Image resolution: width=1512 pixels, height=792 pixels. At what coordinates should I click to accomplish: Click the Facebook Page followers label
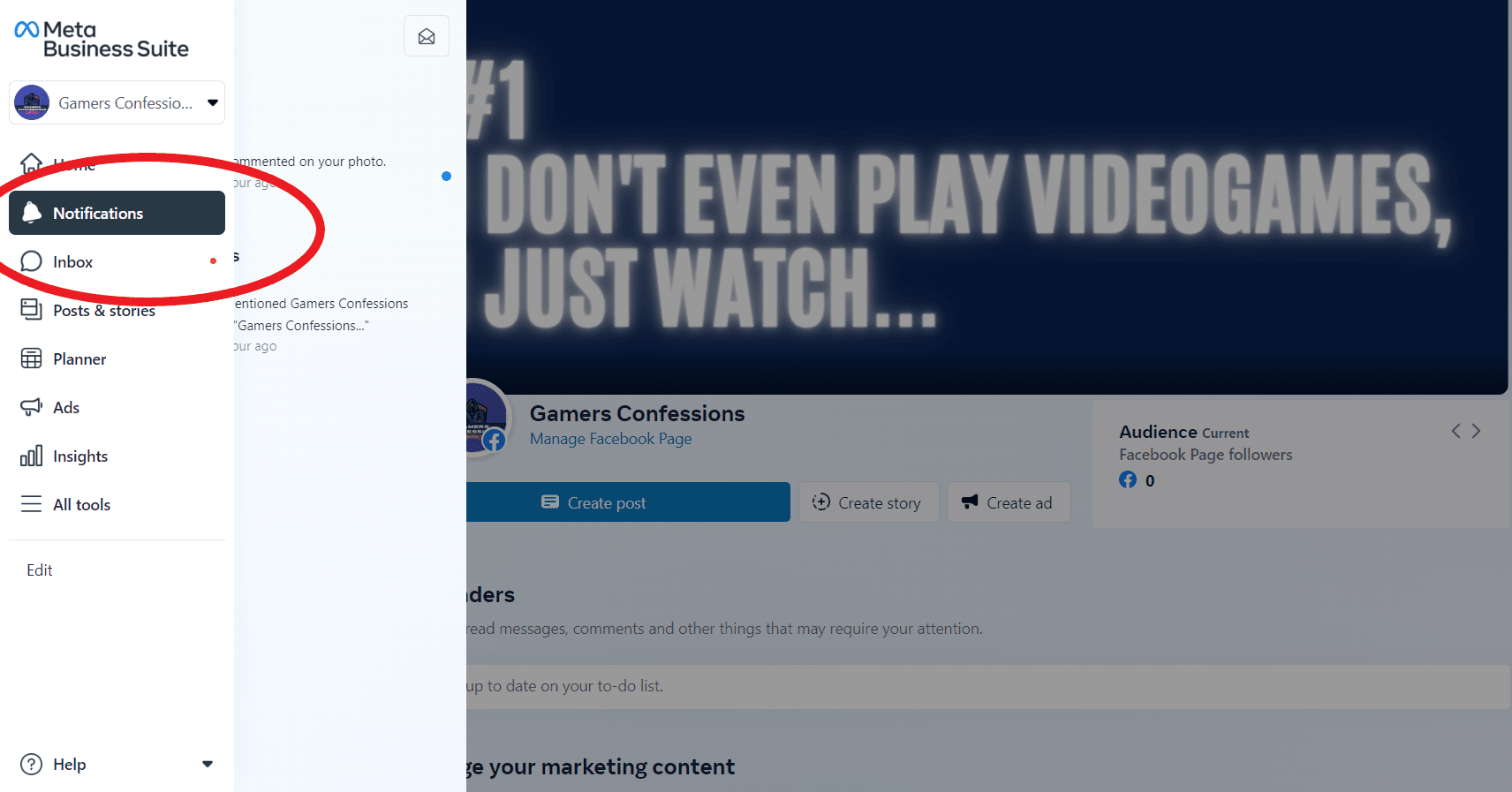1206,455
